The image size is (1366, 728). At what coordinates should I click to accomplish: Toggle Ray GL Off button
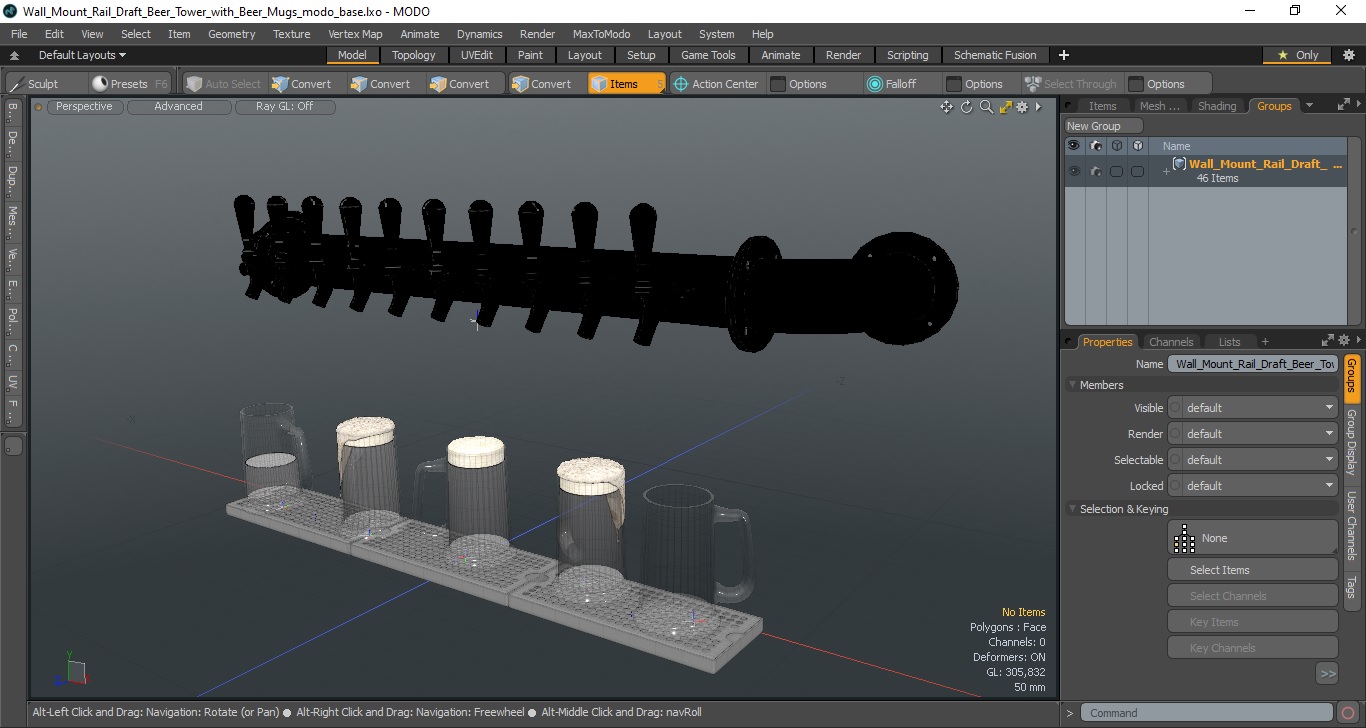[284, 107]
